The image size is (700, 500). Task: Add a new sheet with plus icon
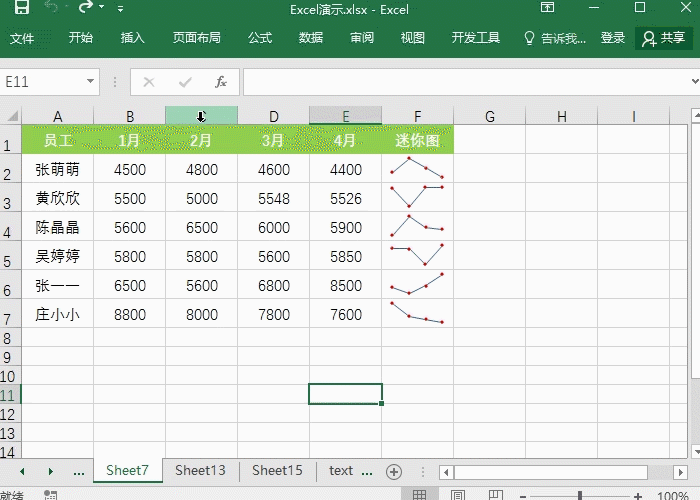click(x=394, y=471)
